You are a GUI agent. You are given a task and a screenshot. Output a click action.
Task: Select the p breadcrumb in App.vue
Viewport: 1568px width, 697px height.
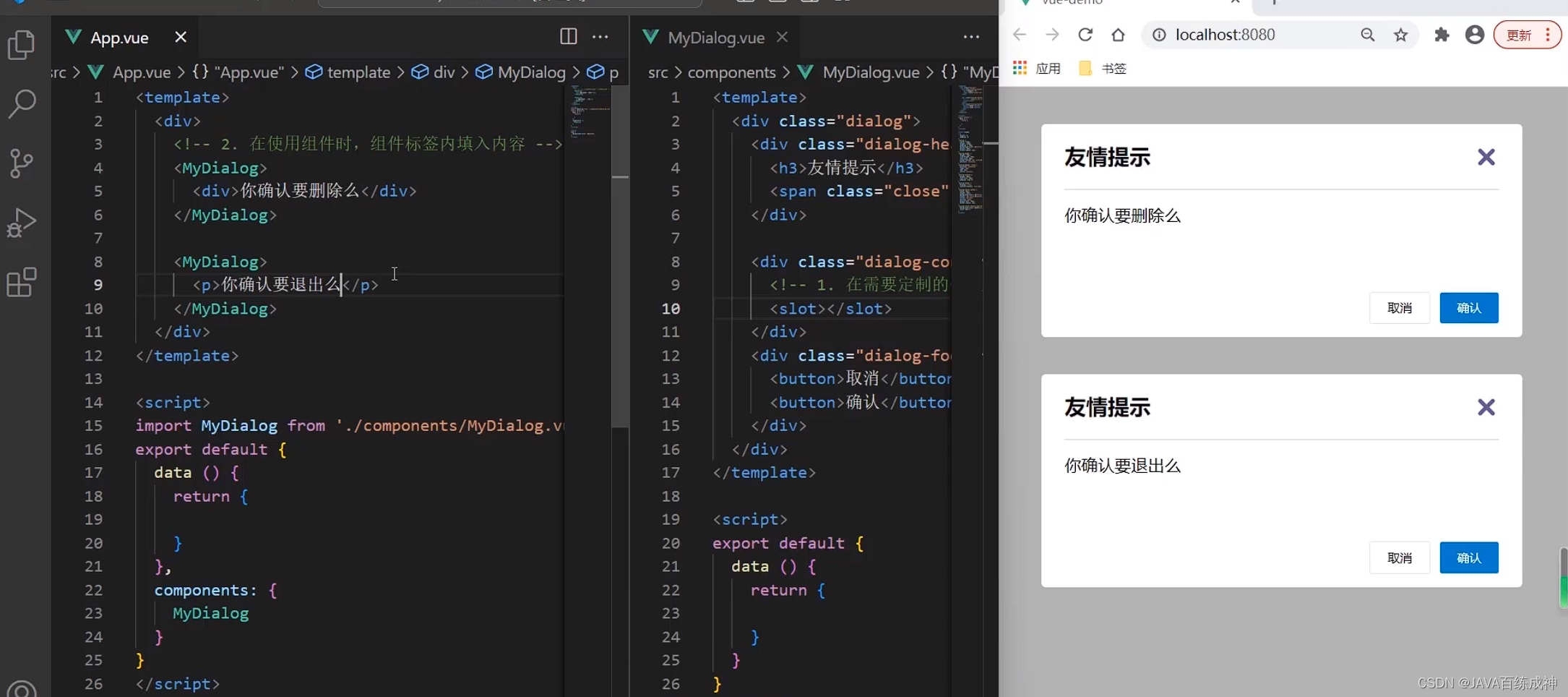[x=603, y=72]
